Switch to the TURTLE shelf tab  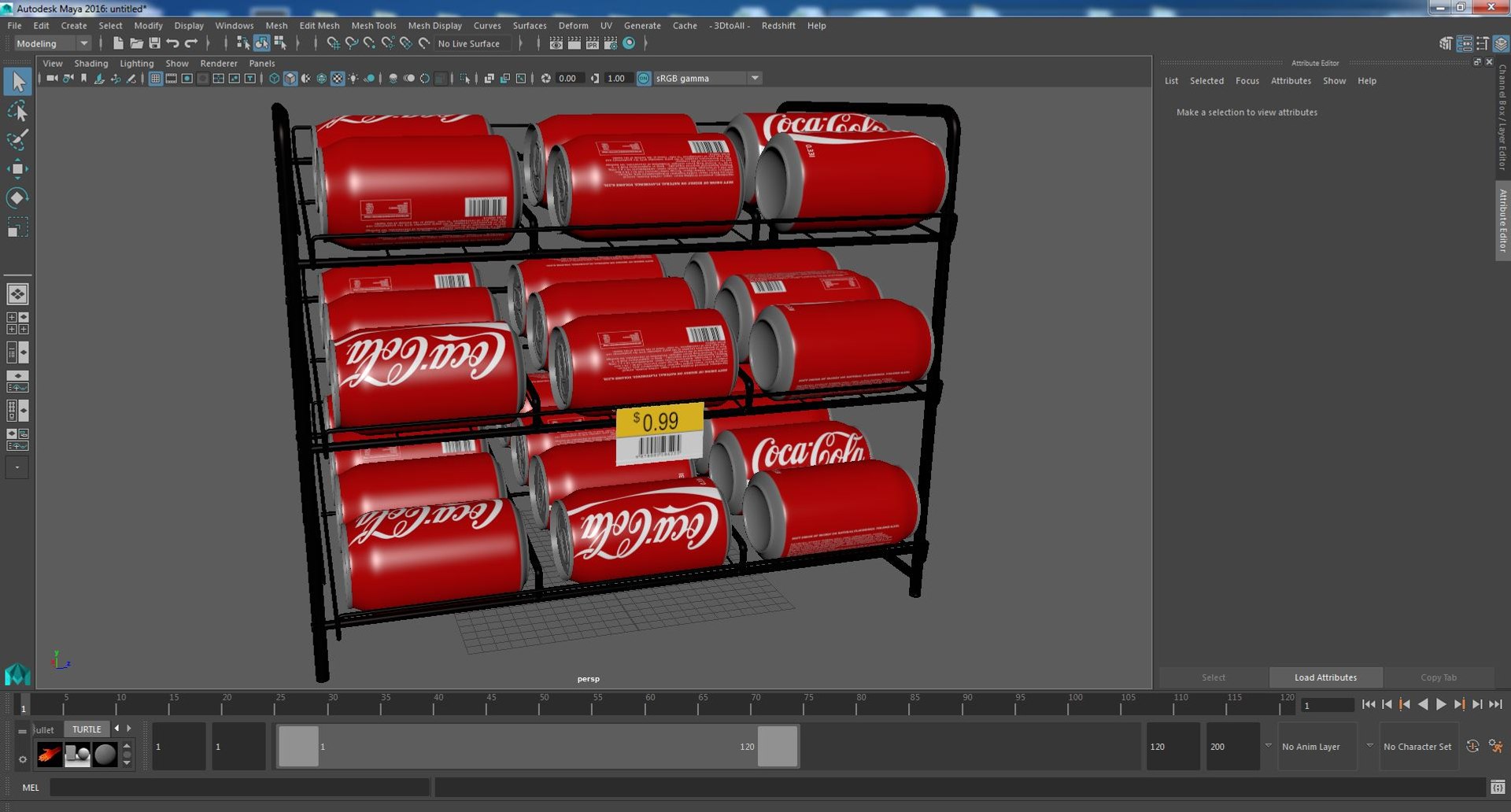tap(87, 729)
